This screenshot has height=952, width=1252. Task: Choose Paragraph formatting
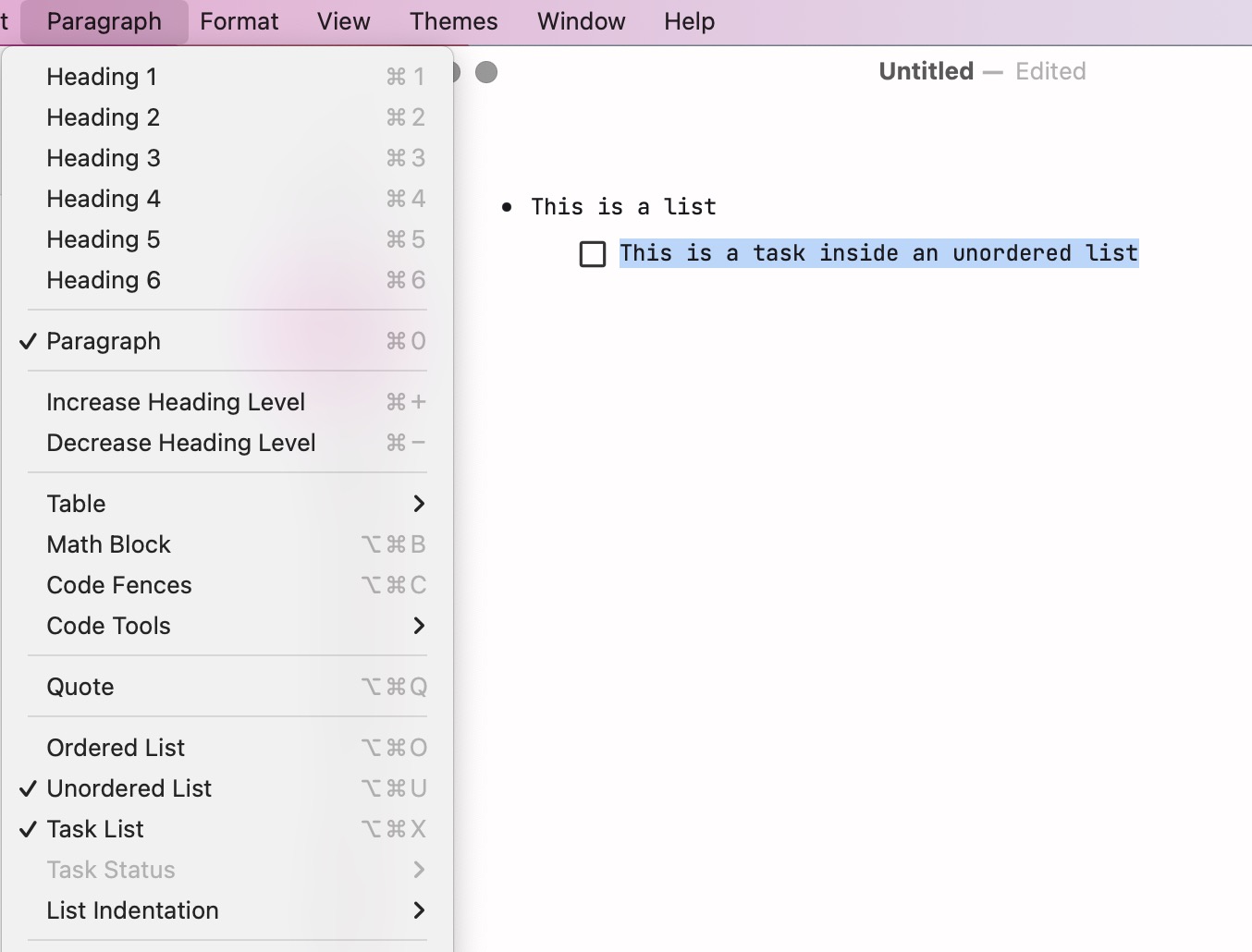[x=104, y=341]
